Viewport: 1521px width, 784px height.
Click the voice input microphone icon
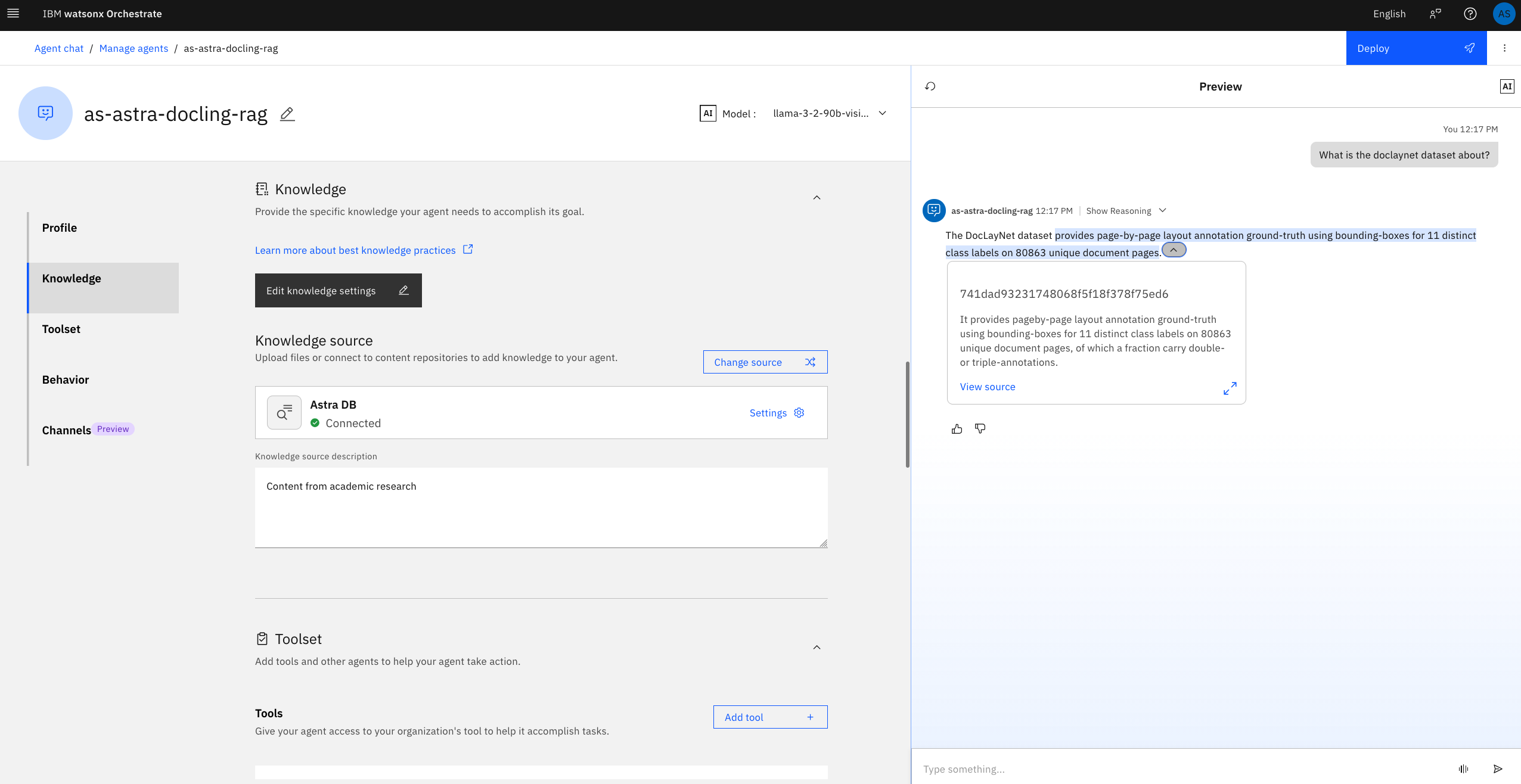click(1463, 769)
